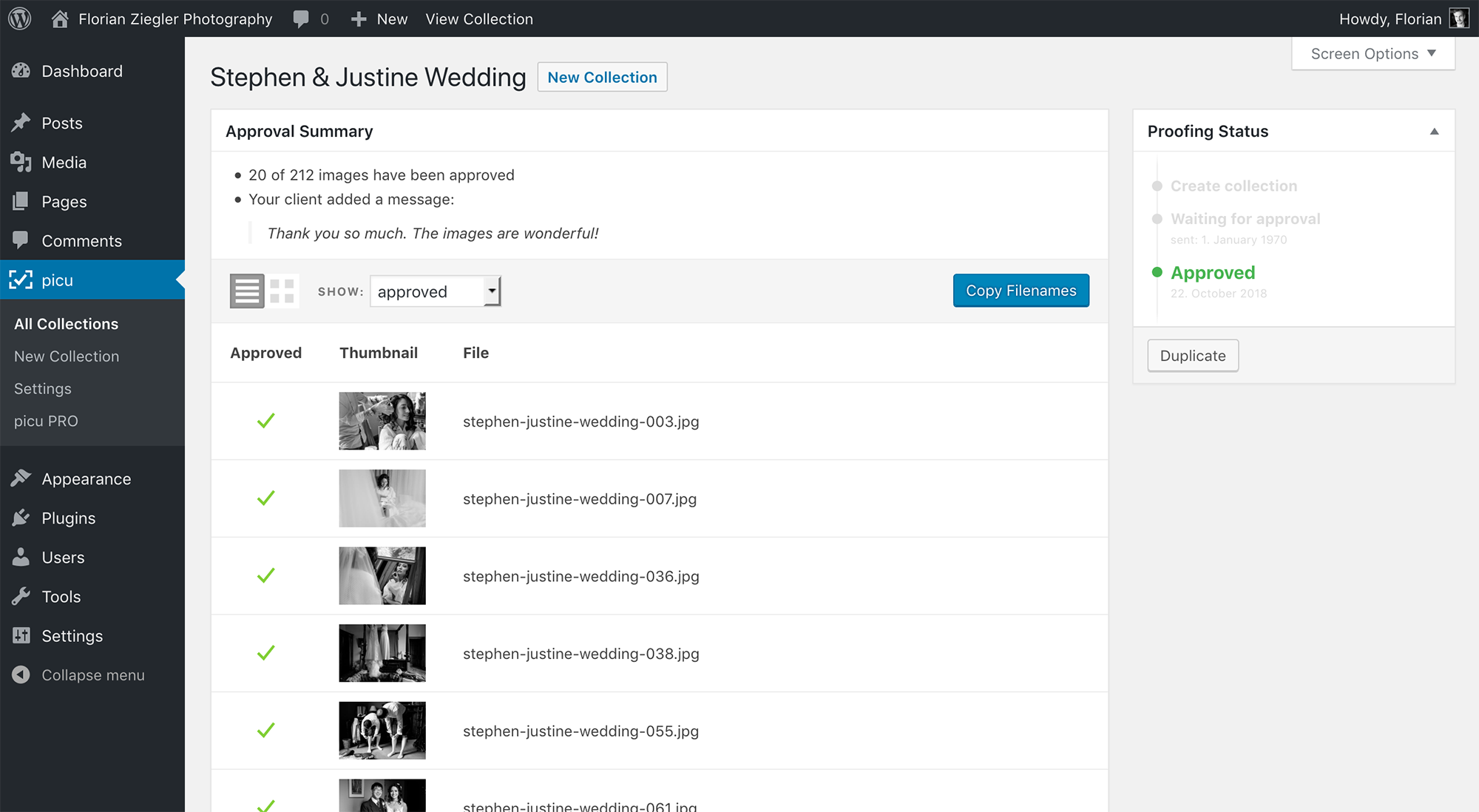Open All Collections submenu item
Image resolution: width=1479 pixels, height=812 pixels.
point(66,324)
